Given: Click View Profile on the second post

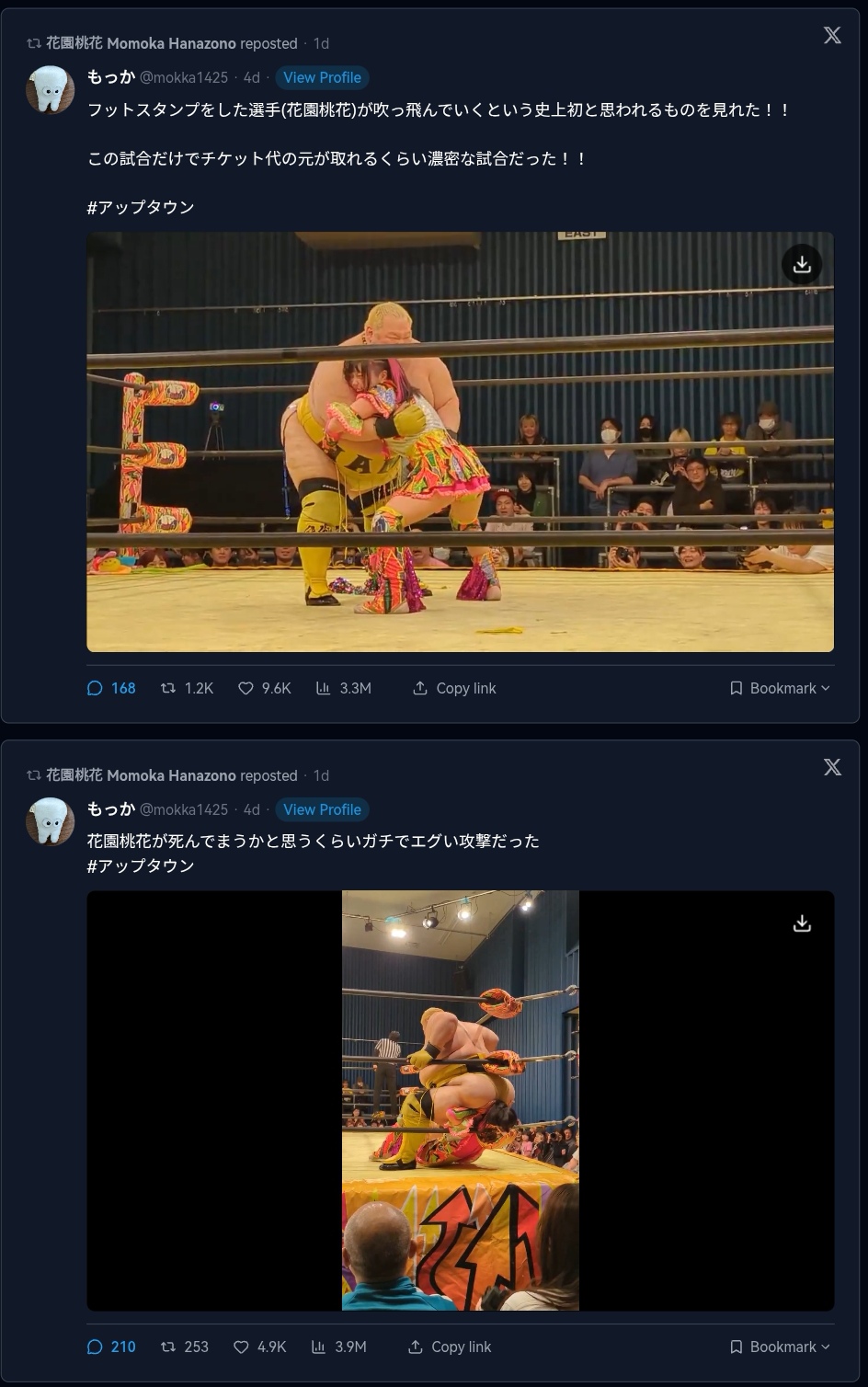Looking at the screenshot, I should 322,809.
